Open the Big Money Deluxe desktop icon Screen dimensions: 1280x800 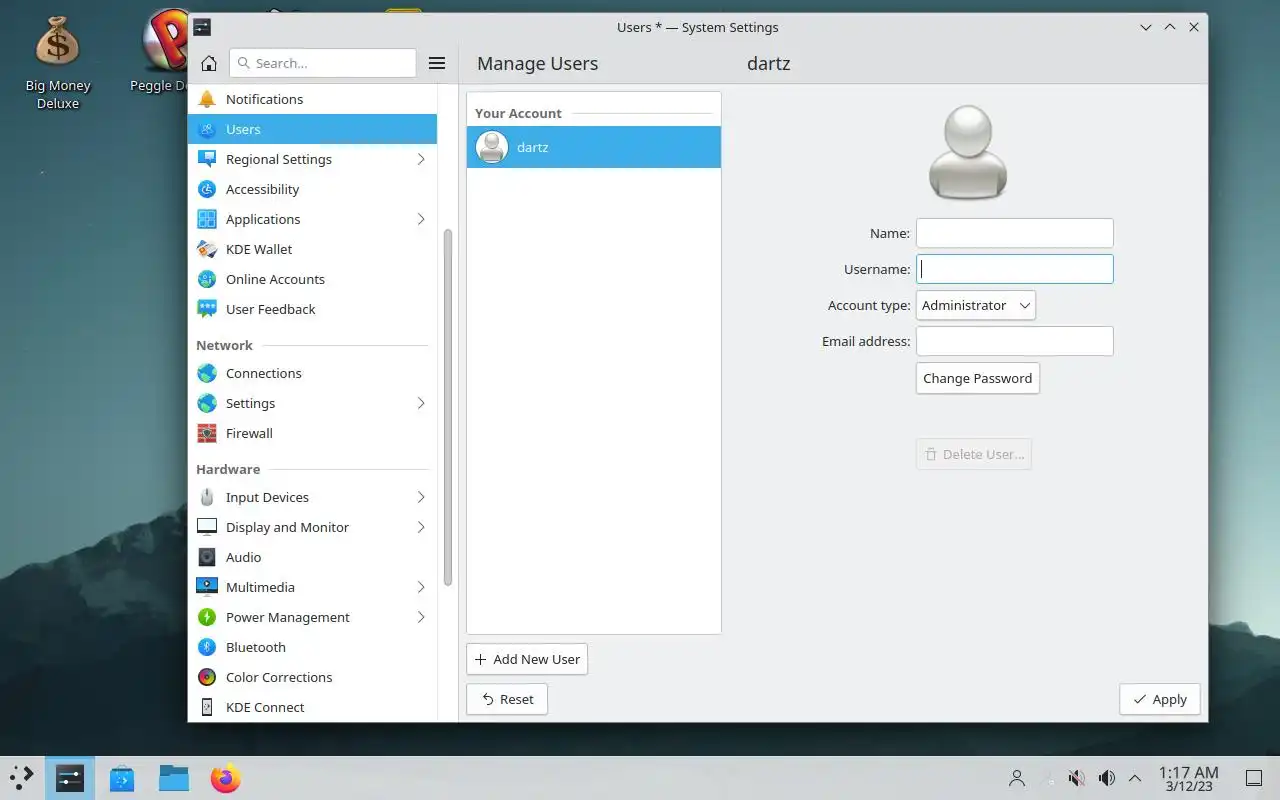click(58, 62)
